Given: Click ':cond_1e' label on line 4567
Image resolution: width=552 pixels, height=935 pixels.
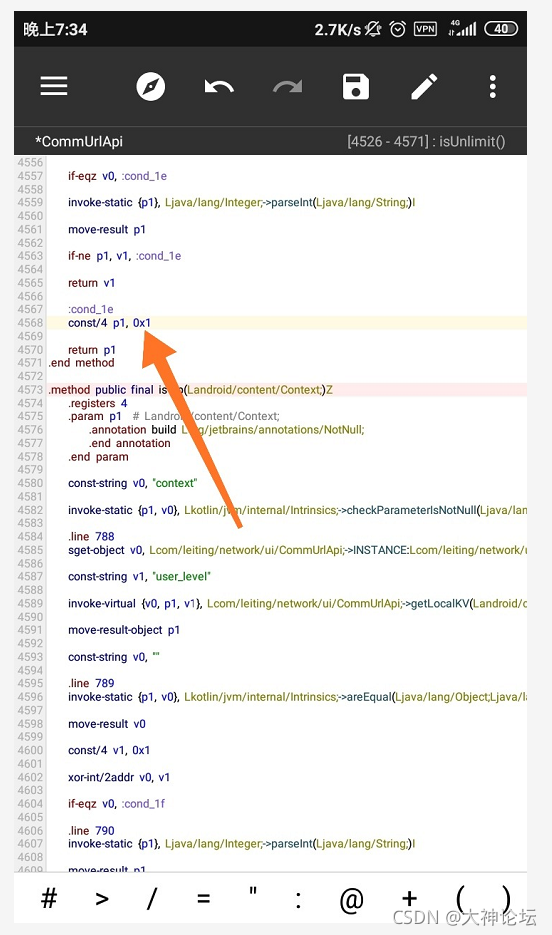Looking at the screenshot, I should tap(90, 309).
